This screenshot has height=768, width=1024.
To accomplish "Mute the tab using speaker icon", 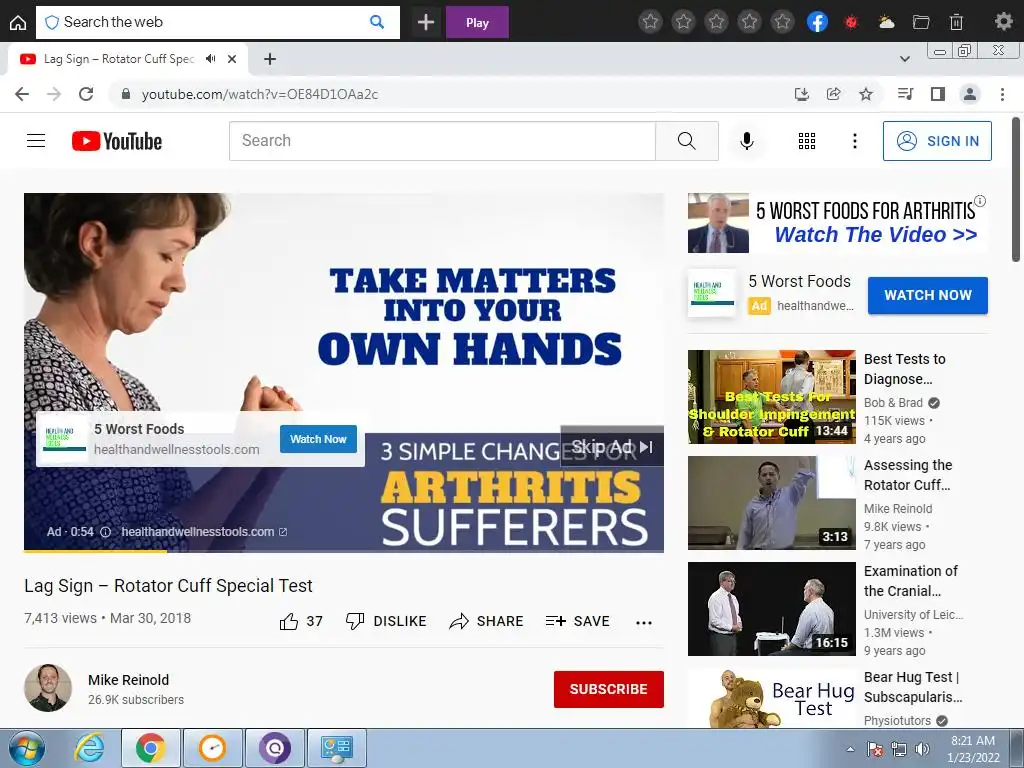I will click(x=210, y=59).
